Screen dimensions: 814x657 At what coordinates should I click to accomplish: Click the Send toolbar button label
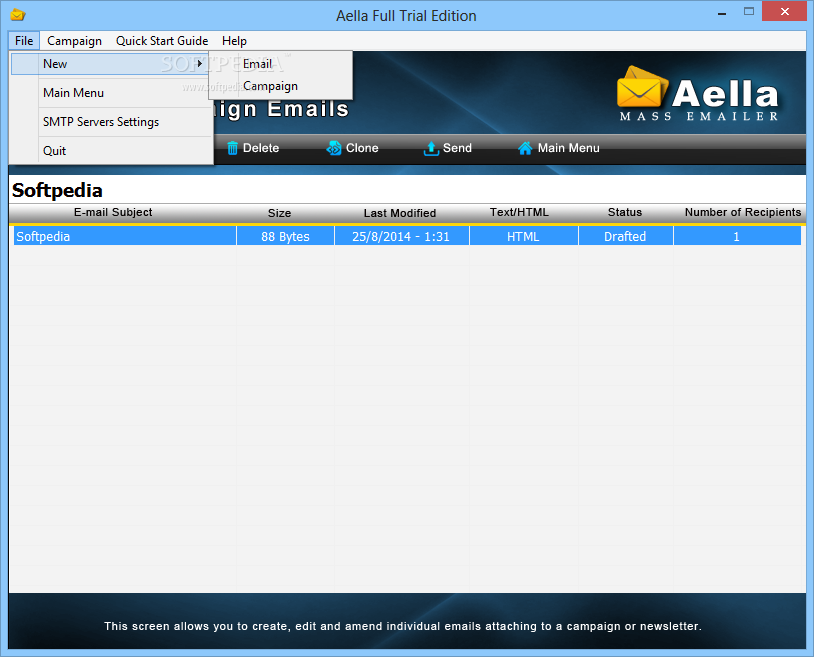click(457, 148)
